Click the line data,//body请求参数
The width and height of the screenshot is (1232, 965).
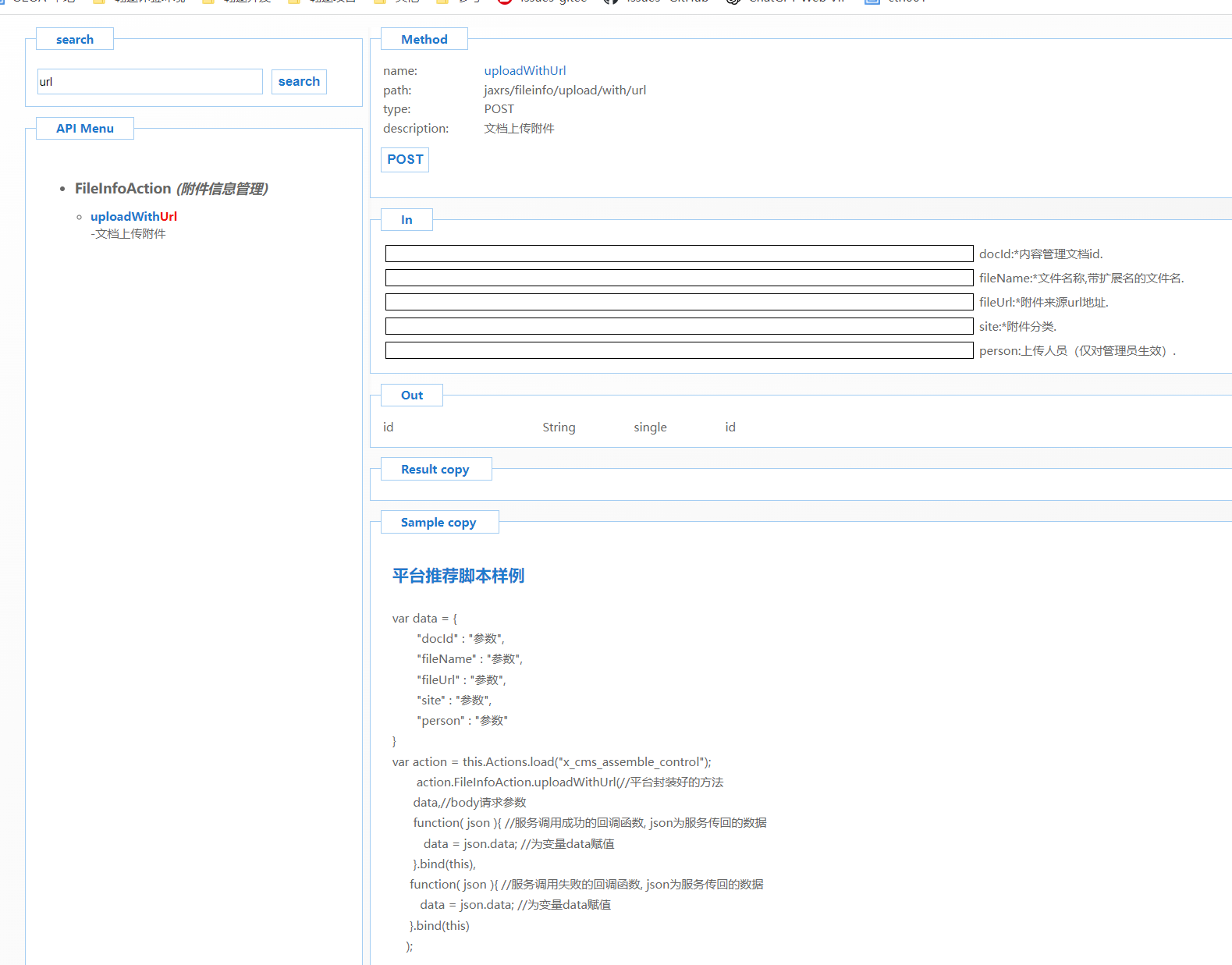coord(470,803)
